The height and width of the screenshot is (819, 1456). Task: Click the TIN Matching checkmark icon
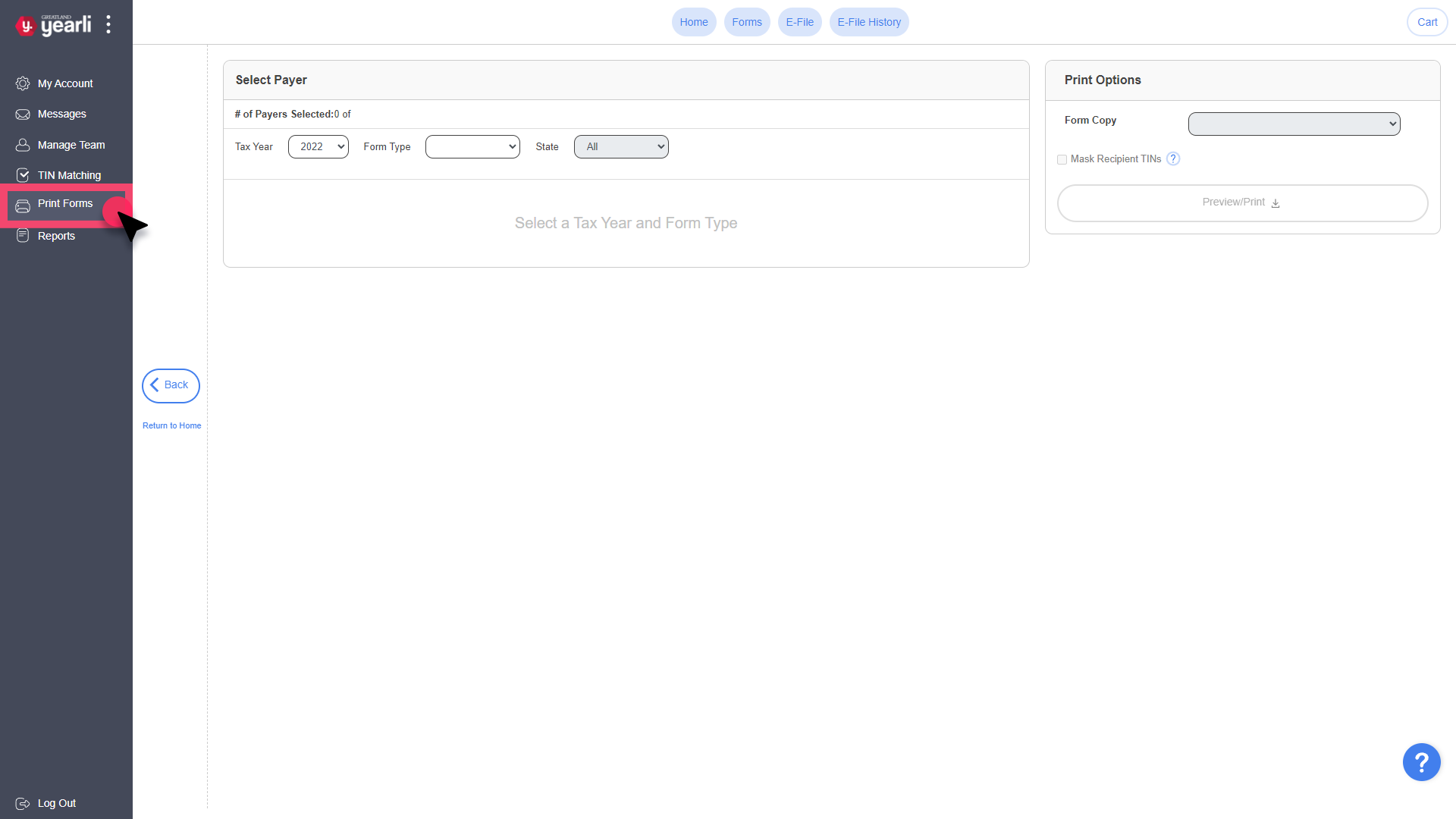[23, 175]
